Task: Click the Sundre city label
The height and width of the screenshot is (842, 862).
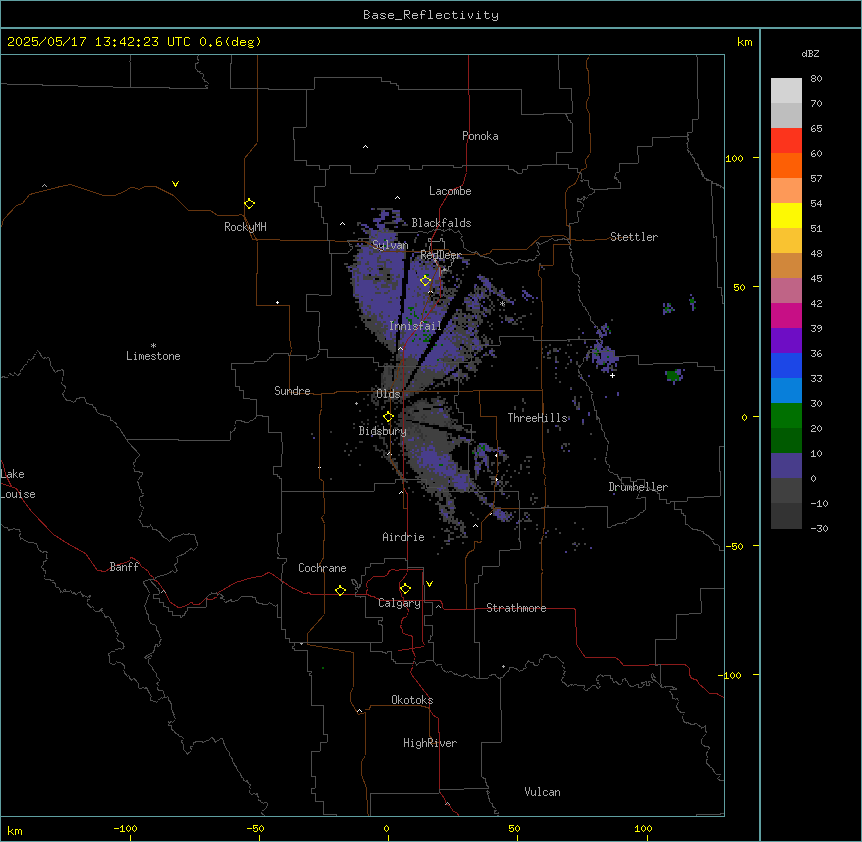Action: point(292,391)
